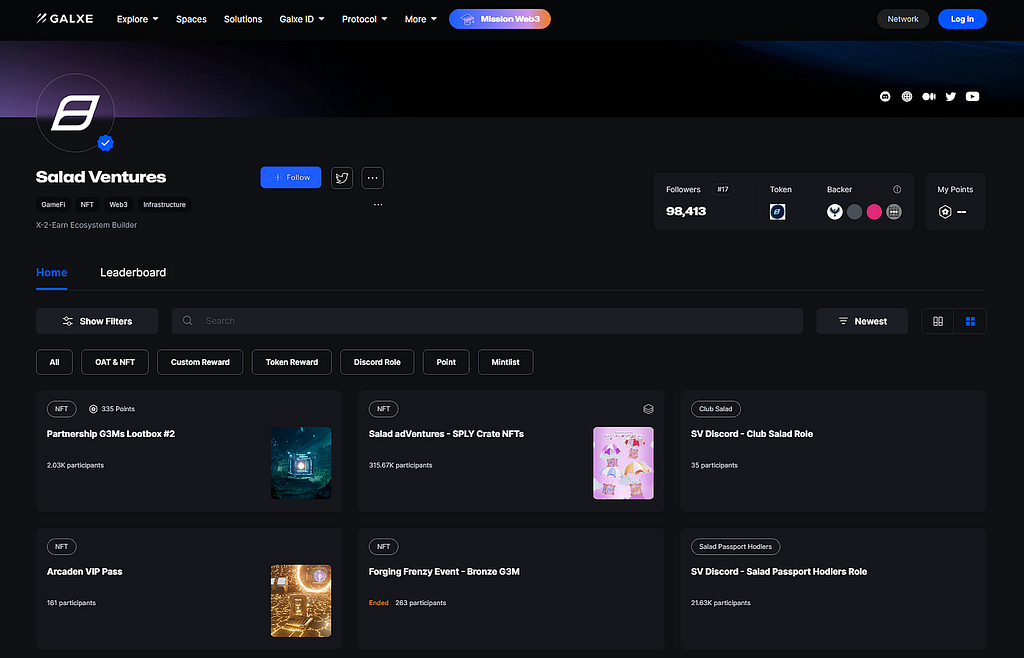Click the Backer info icon
Image resolution: width=1024 pixels, height=658 pixels.
[x=897, y=189]
